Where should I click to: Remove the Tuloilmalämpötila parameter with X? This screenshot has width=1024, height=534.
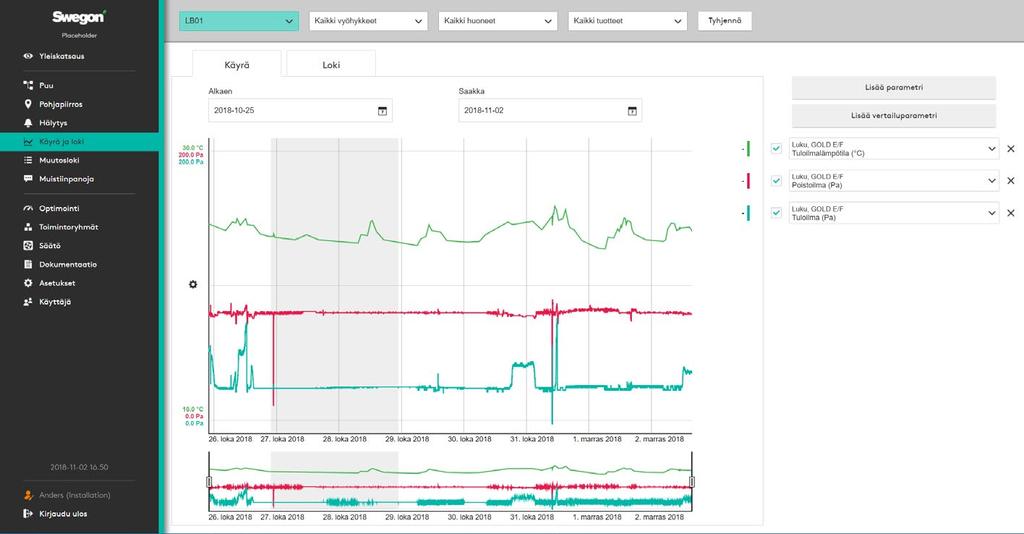tap(1010, 149)
